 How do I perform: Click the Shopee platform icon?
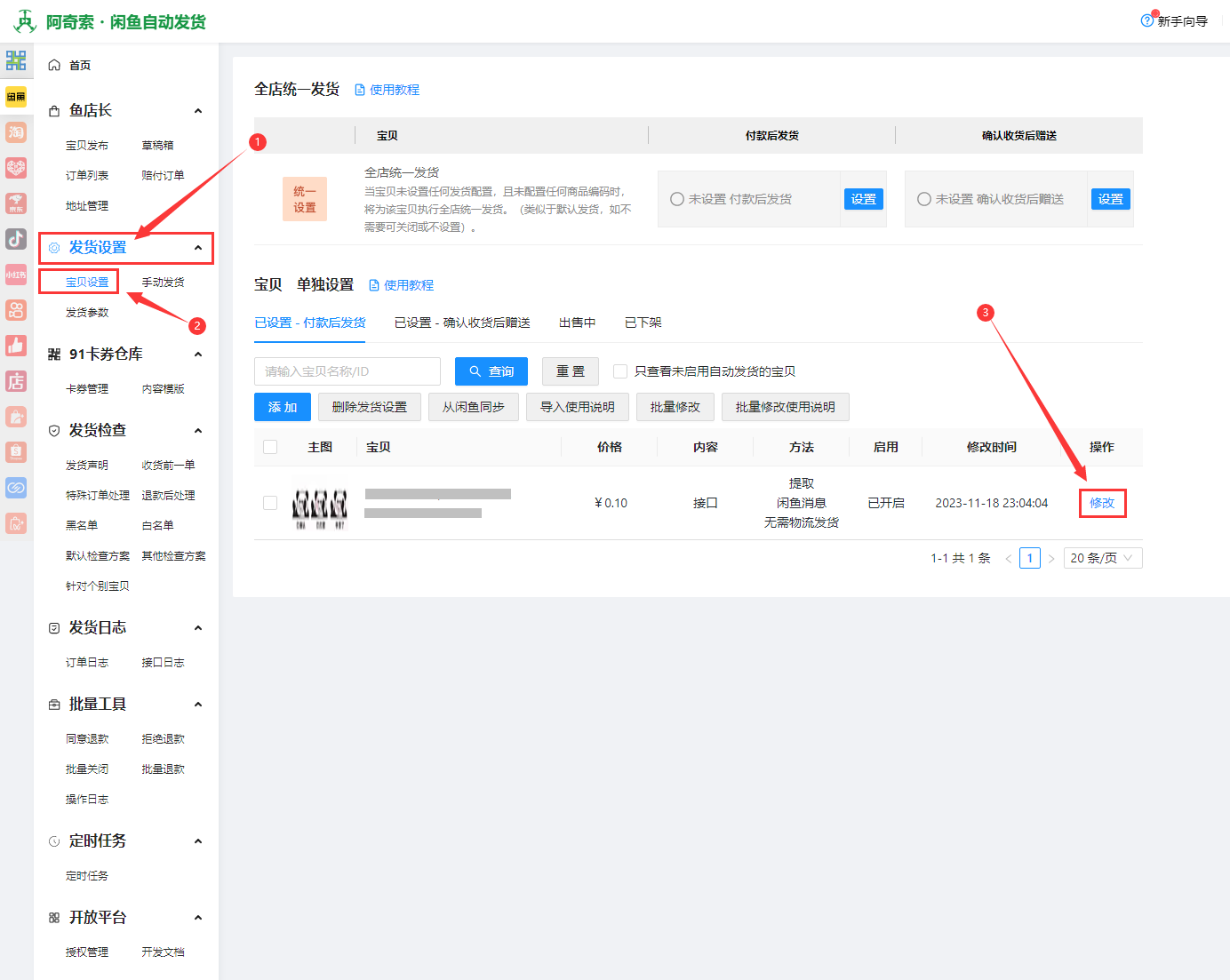pos(16,452)
